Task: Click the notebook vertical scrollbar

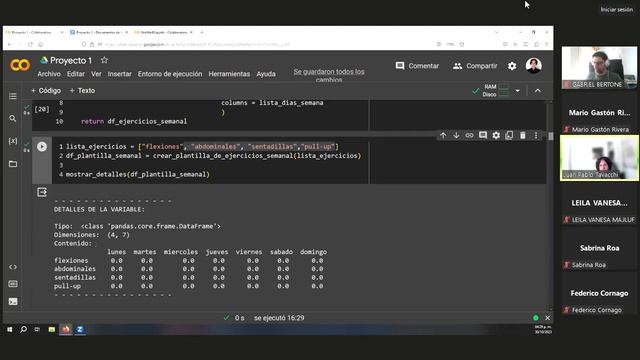Action: [551, 136]
